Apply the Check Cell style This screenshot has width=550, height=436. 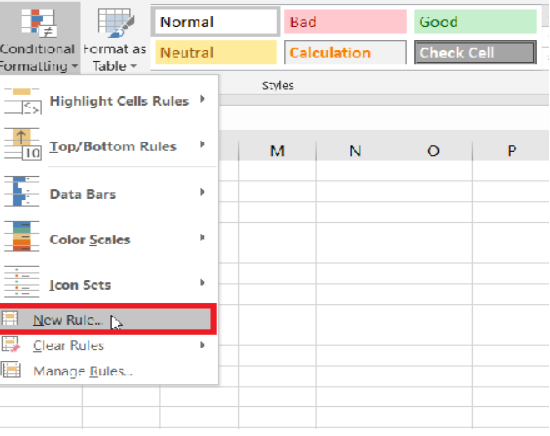pos(475,53)
